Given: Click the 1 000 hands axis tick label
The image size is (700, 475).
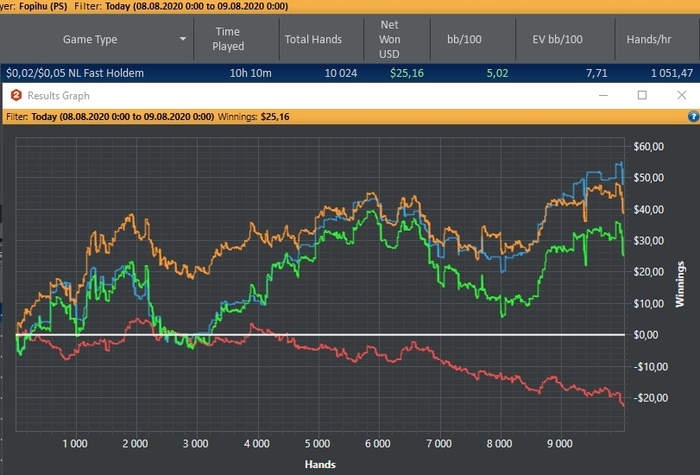Looking at the screenshot, I should [x=75, y=444].
